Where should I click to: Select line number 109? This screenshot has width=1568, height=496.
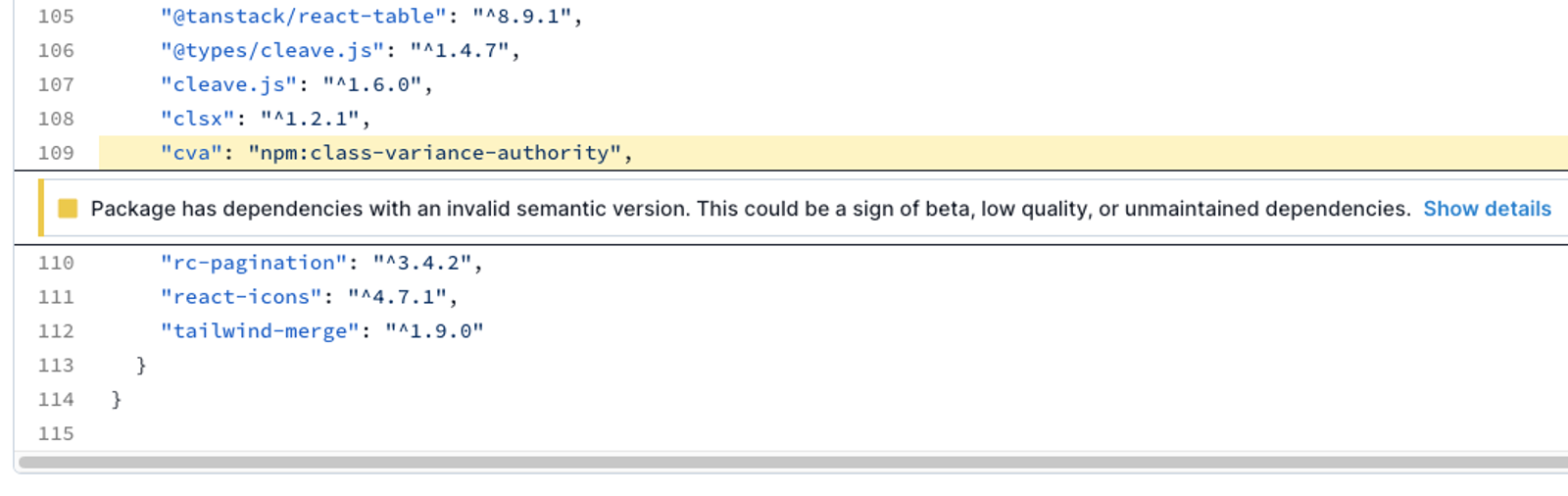[56, 153]
